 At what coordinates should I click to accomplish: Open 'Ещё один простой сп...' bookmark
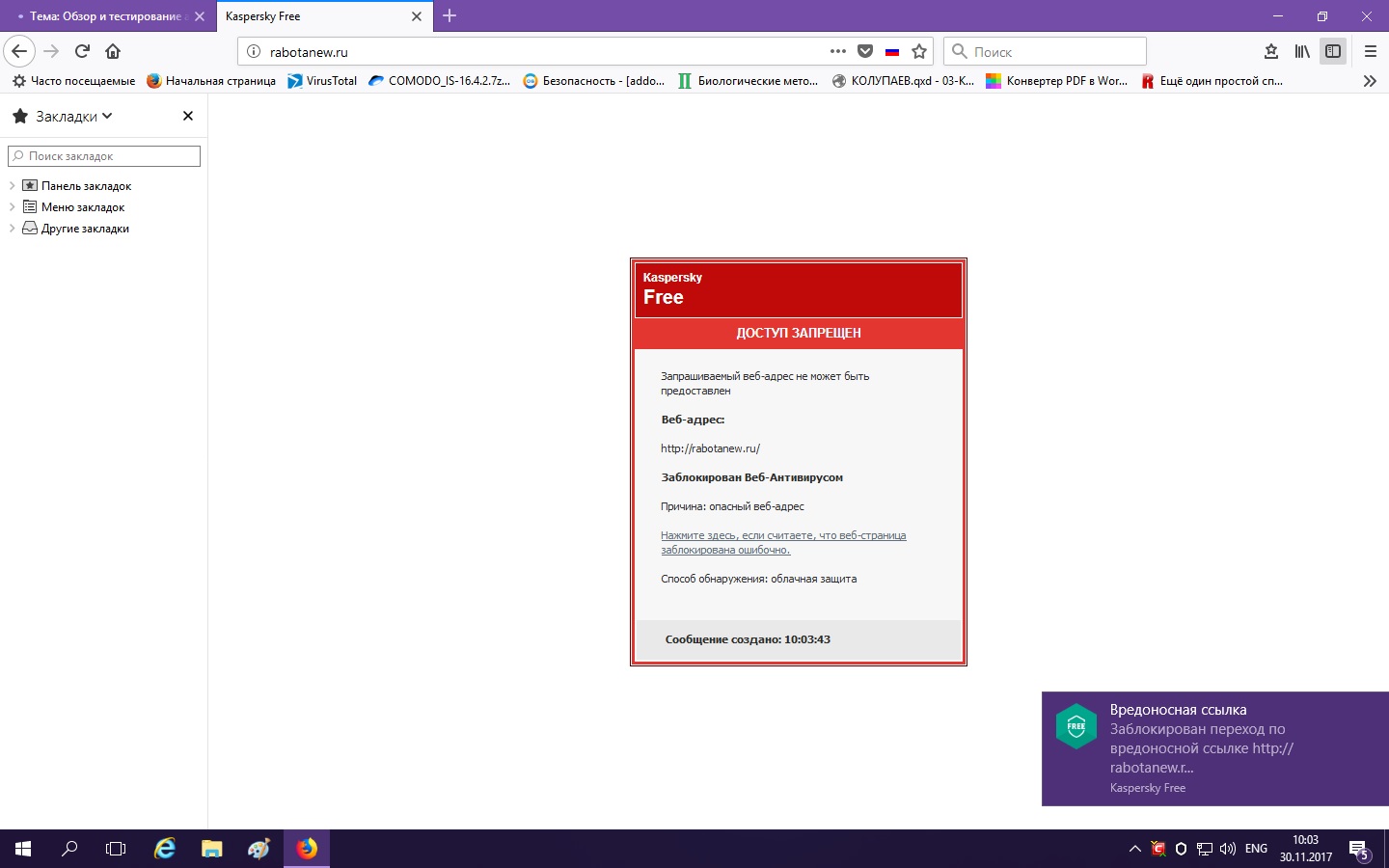1212,81
